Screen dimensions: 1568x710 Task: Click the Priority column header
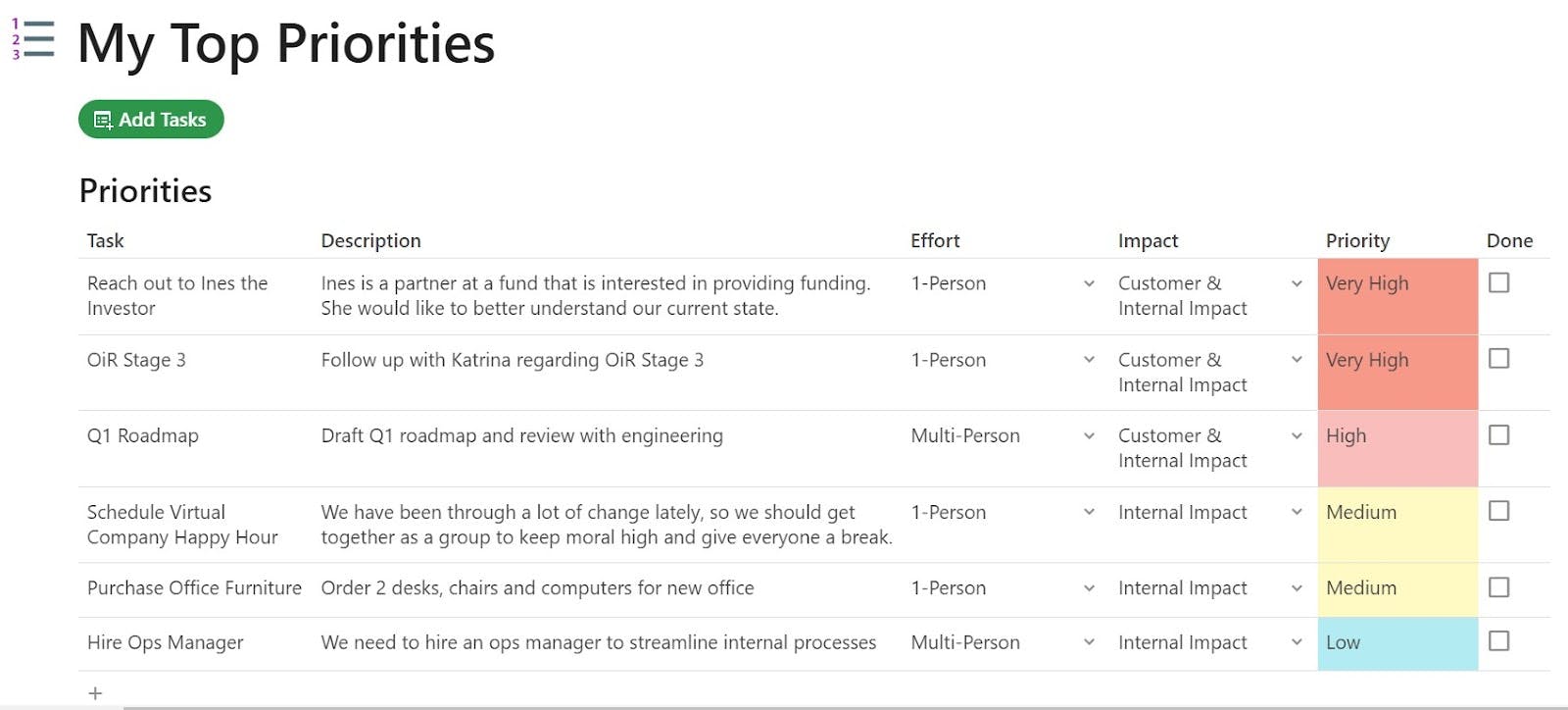[x=1357, y=240]
